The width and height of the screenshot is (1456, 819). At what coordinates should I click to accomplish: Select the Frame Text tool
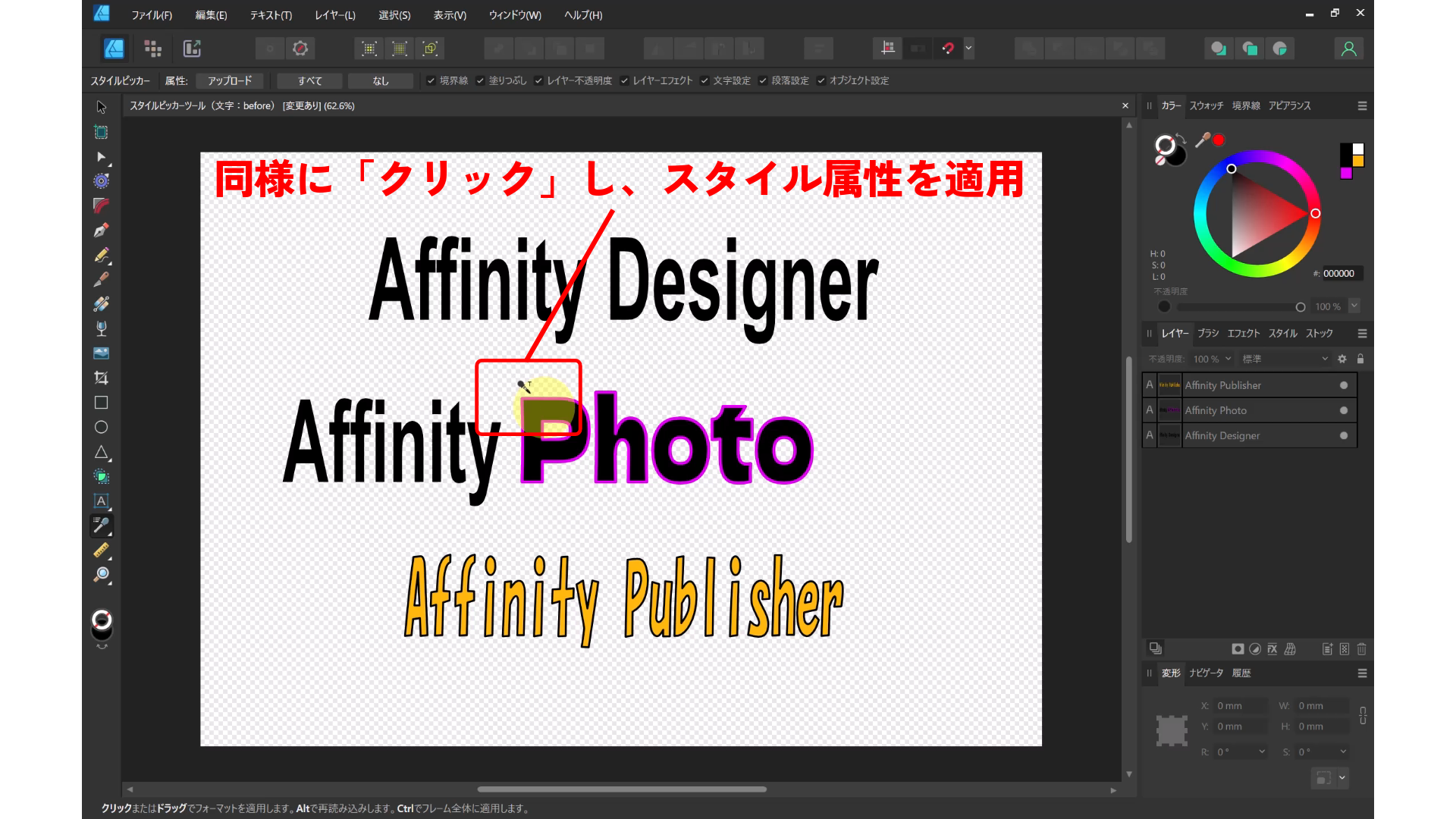[x=101, y=501]
